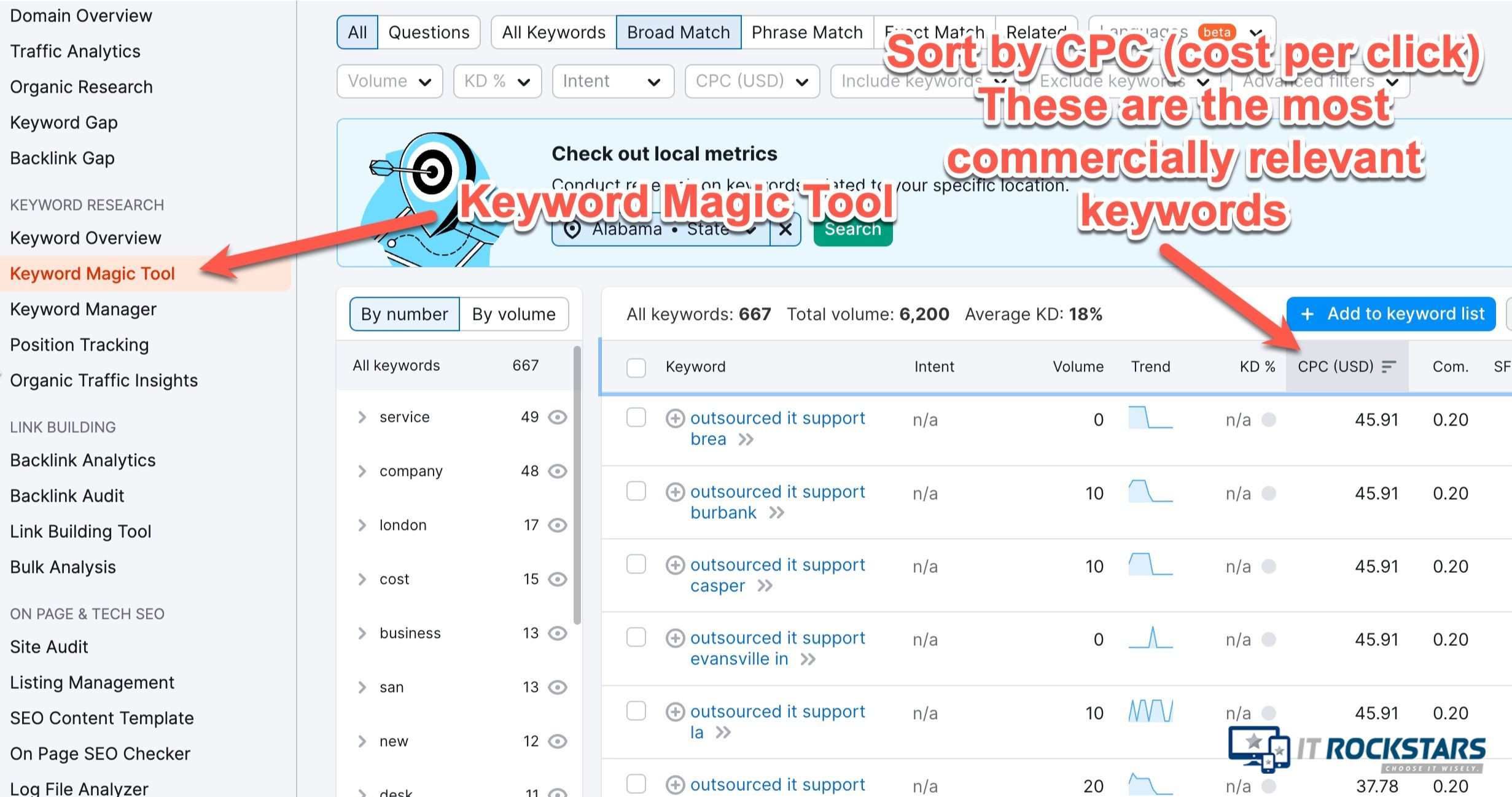The width and height of the screenshot is (1512, 797).
Task: Check the select-all checkbox in Keyword header
Action: pos(636,368)
